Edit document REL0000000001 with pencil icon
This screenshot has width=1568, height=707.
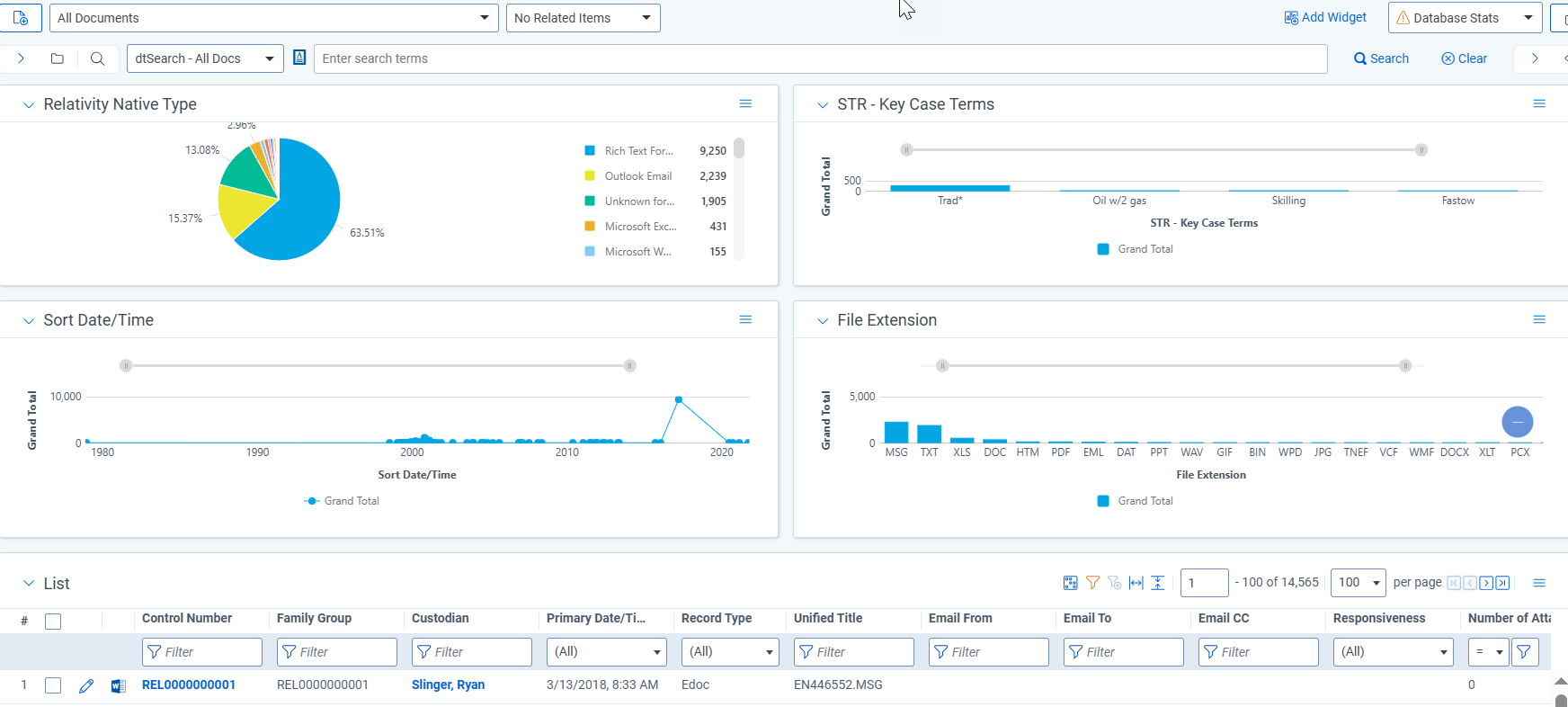[x=86, y=685]
